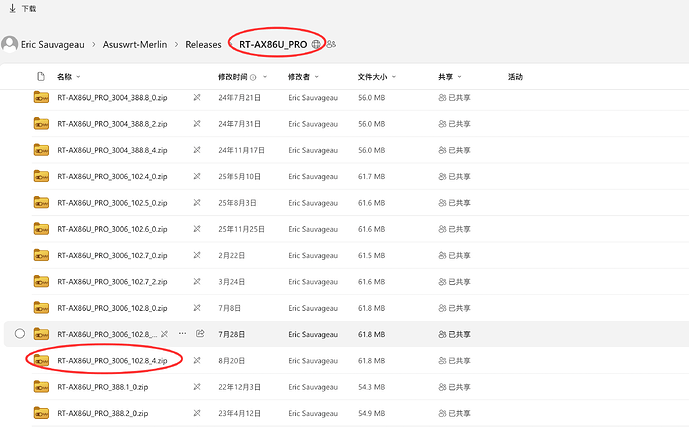Open RT-AX86U_PRO_3006_102.7_0.zip file
689x428 pixels.
112,255
